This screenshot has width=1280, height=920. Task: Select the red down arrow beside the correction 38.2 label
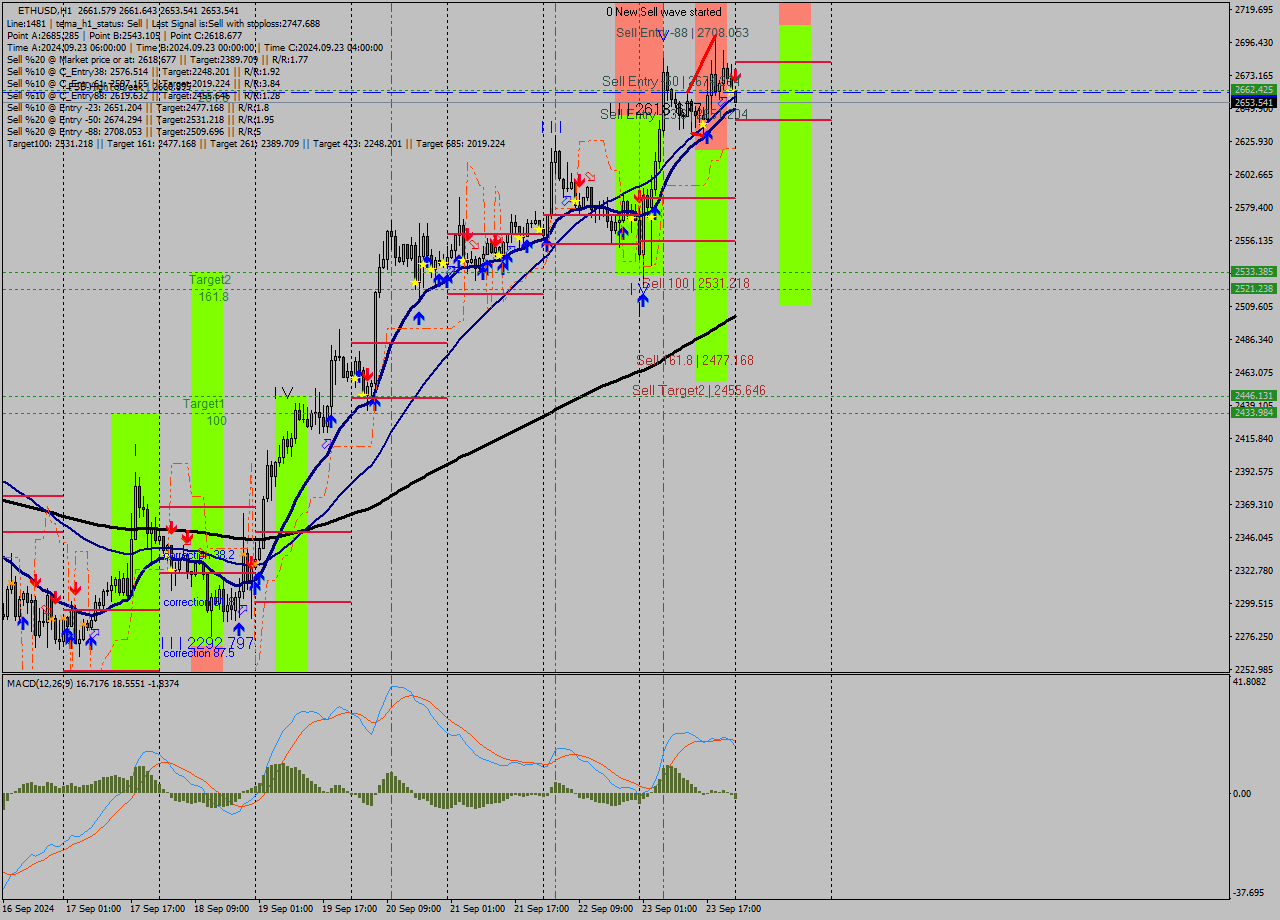click(x=251, y=563)
